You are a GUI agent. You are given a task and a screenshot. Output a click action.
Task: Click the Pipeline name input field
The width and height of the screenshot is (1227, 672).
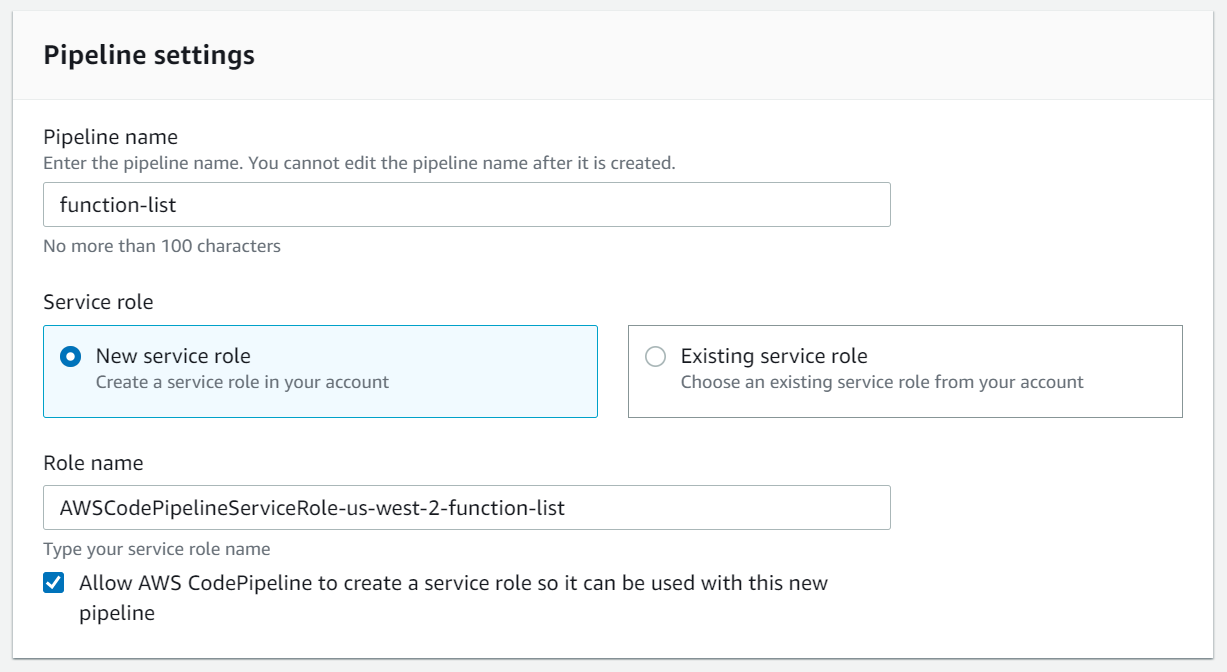click(466, 205)
